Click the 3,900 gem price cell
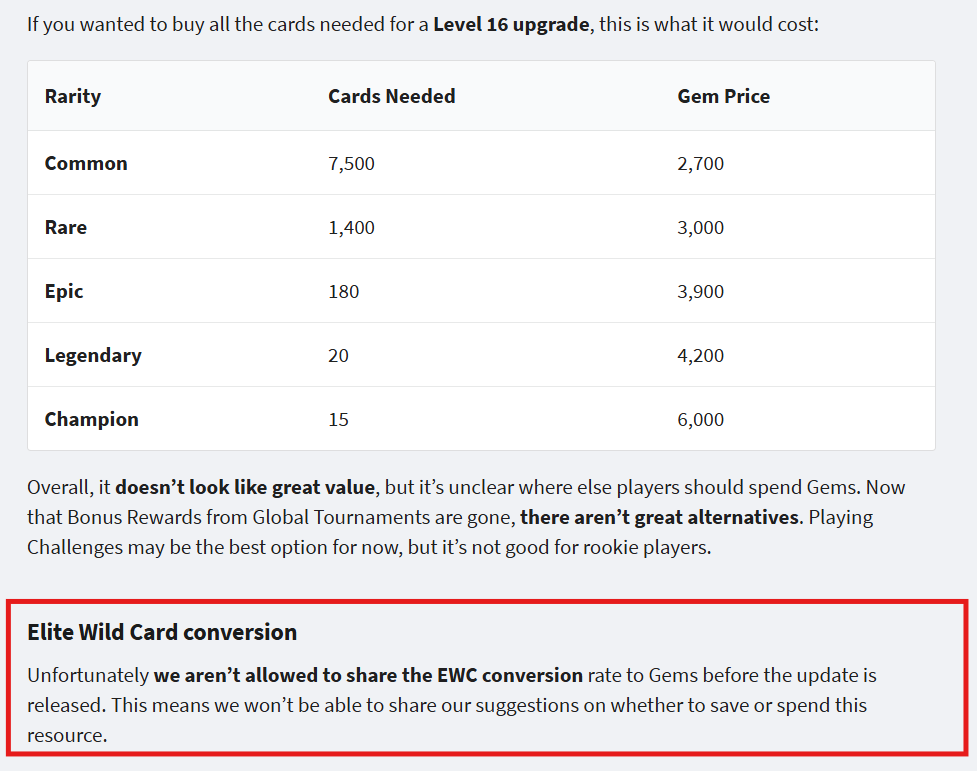 pyautogui.click(x=700, y=291)
